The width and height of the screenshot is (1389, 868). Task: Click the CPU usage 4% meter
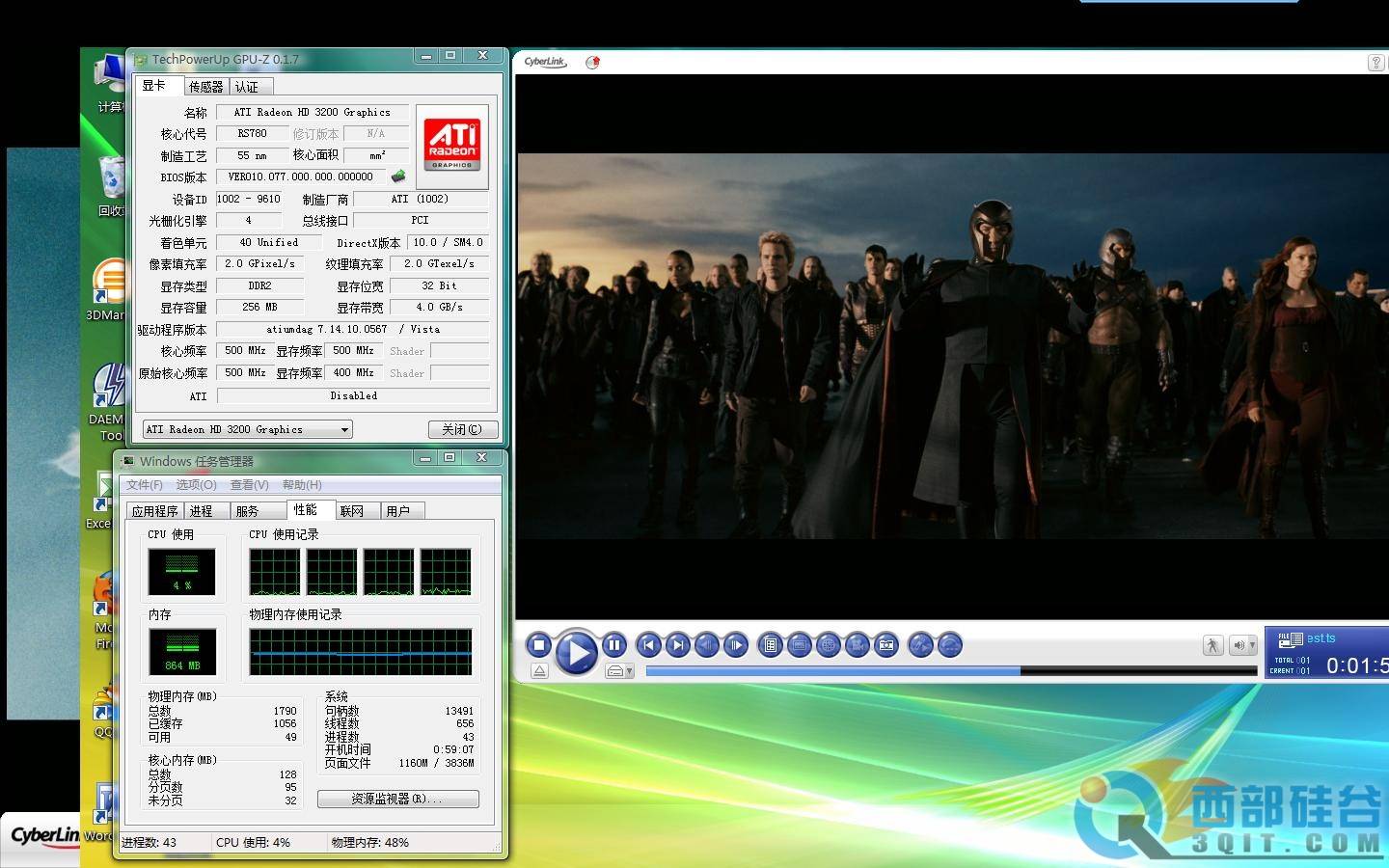click(181, 571)
